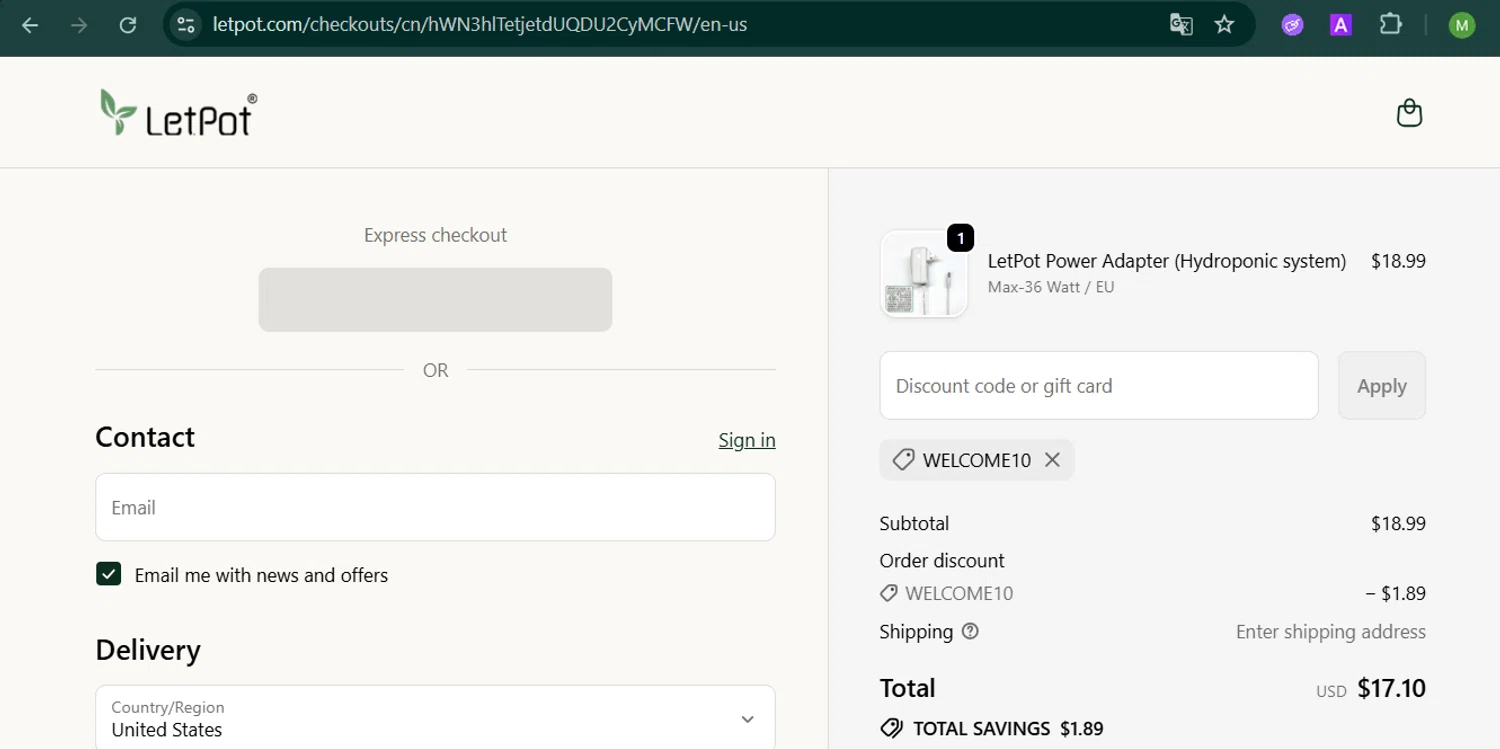Open the green 'M' profile avatar
This screenshot has height=749, width=1500.
1461,25
